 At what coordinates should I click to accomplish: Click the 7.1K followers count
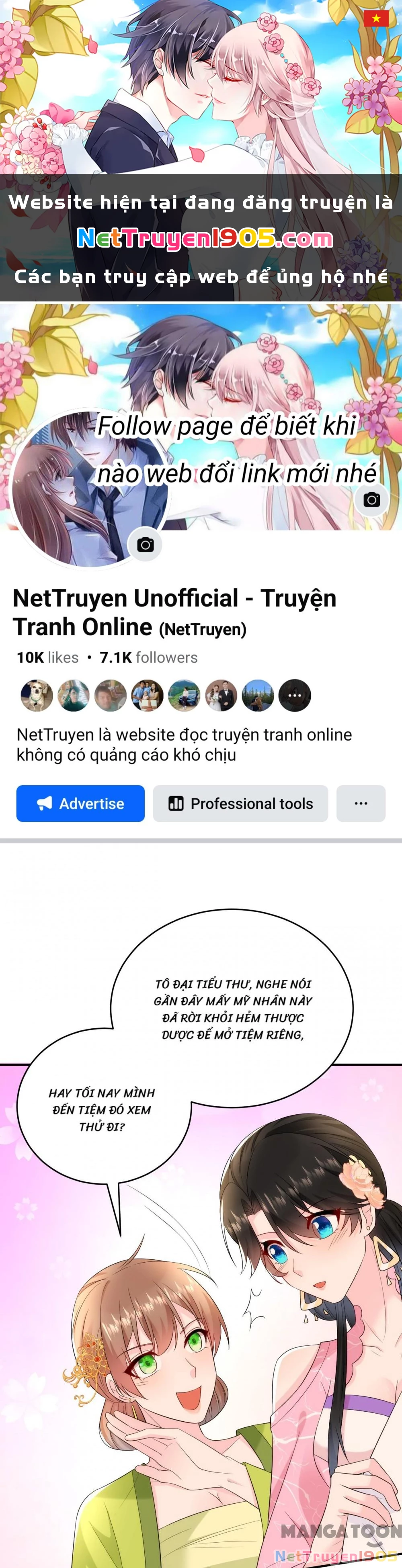(x=149, y=657)
